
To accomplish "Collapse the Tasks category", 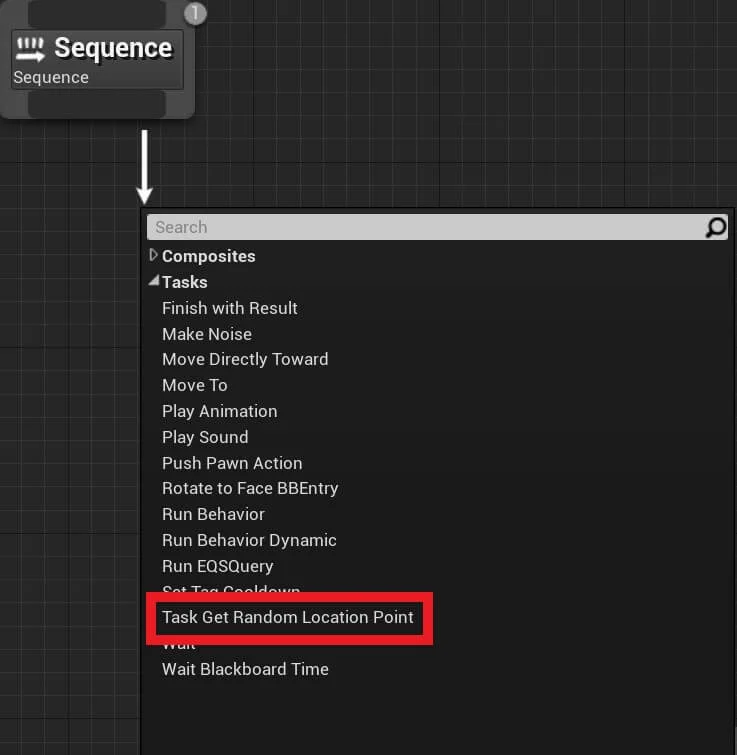I will 154,281.
